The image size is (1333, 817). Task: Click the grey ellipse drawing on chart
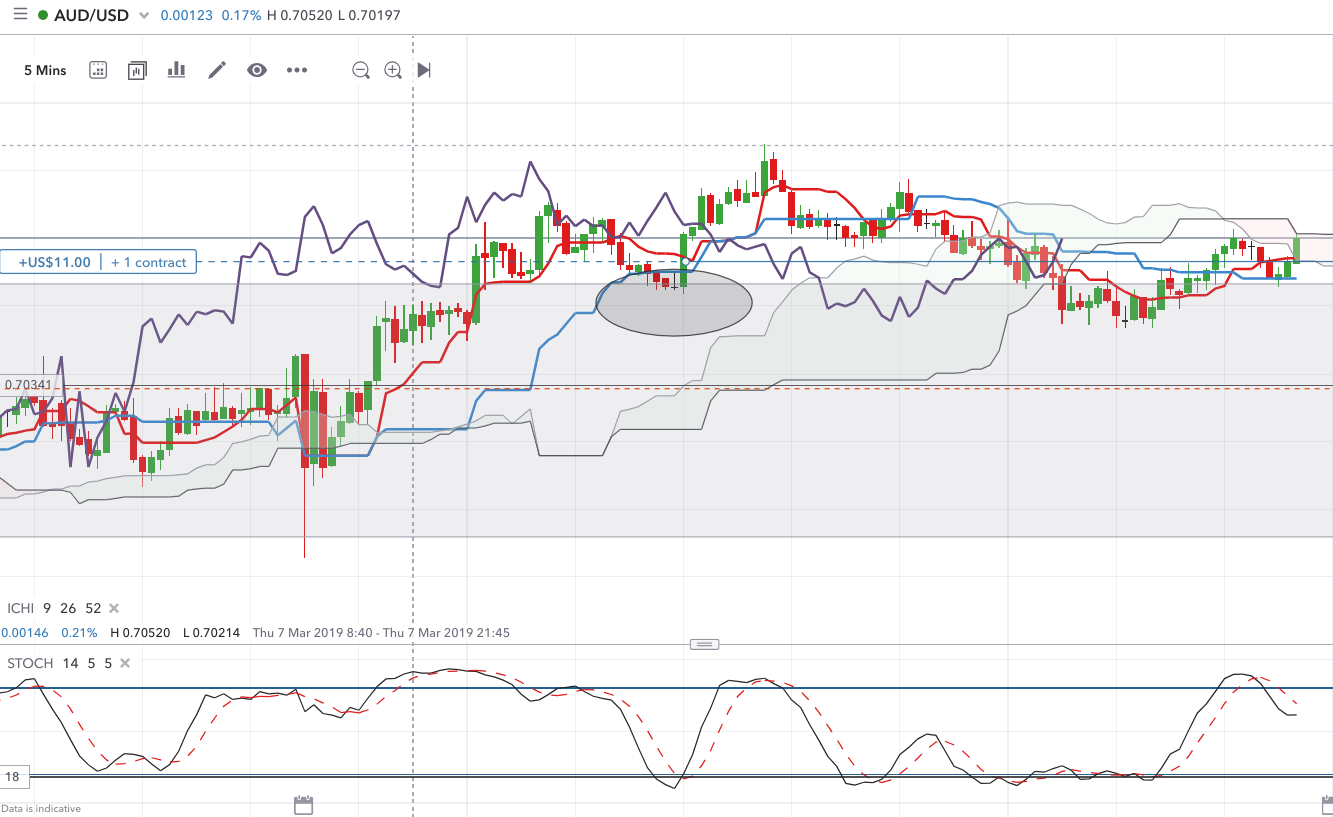(674, 303)
